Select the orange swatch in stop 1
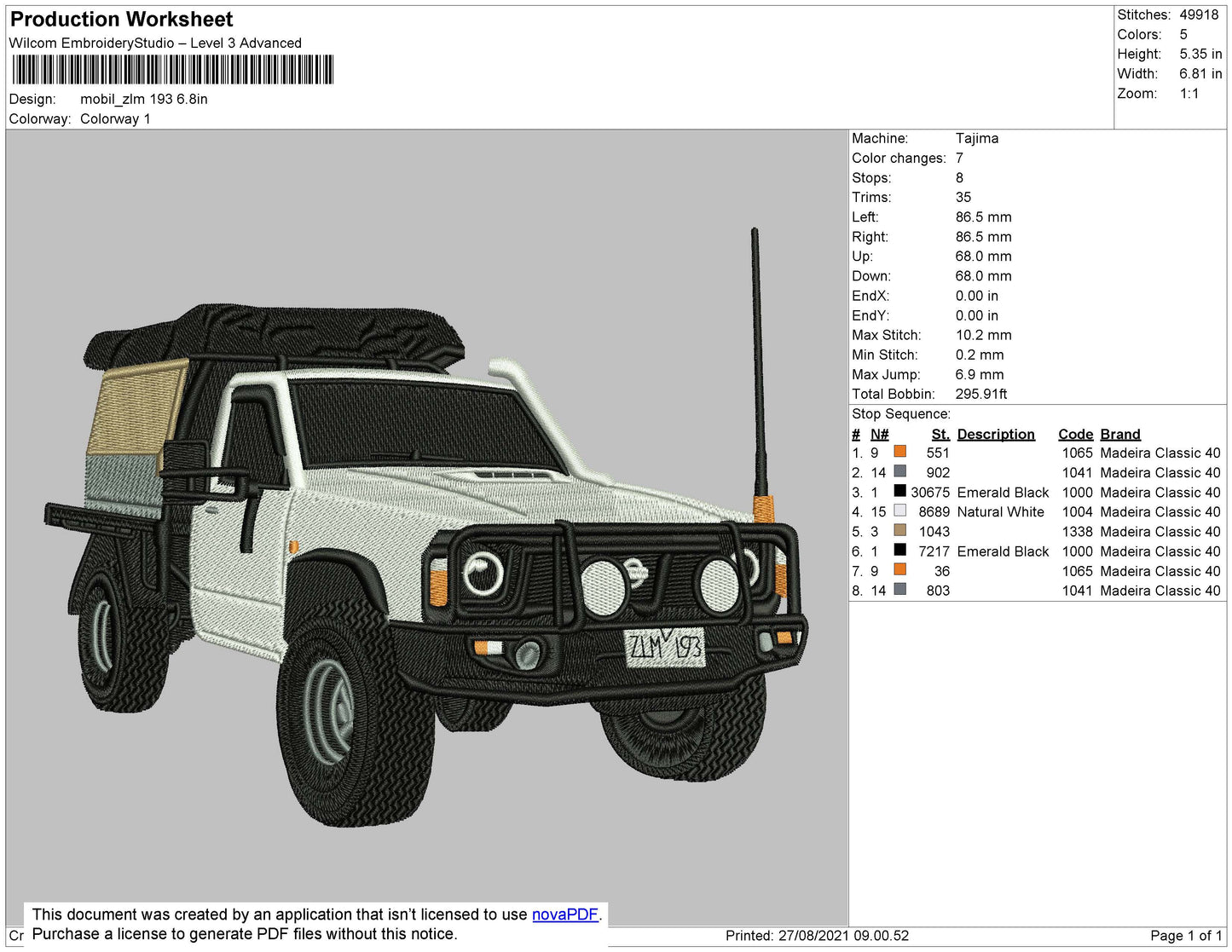The height and width of the screenshot is (952, 1232). [899, 452]
